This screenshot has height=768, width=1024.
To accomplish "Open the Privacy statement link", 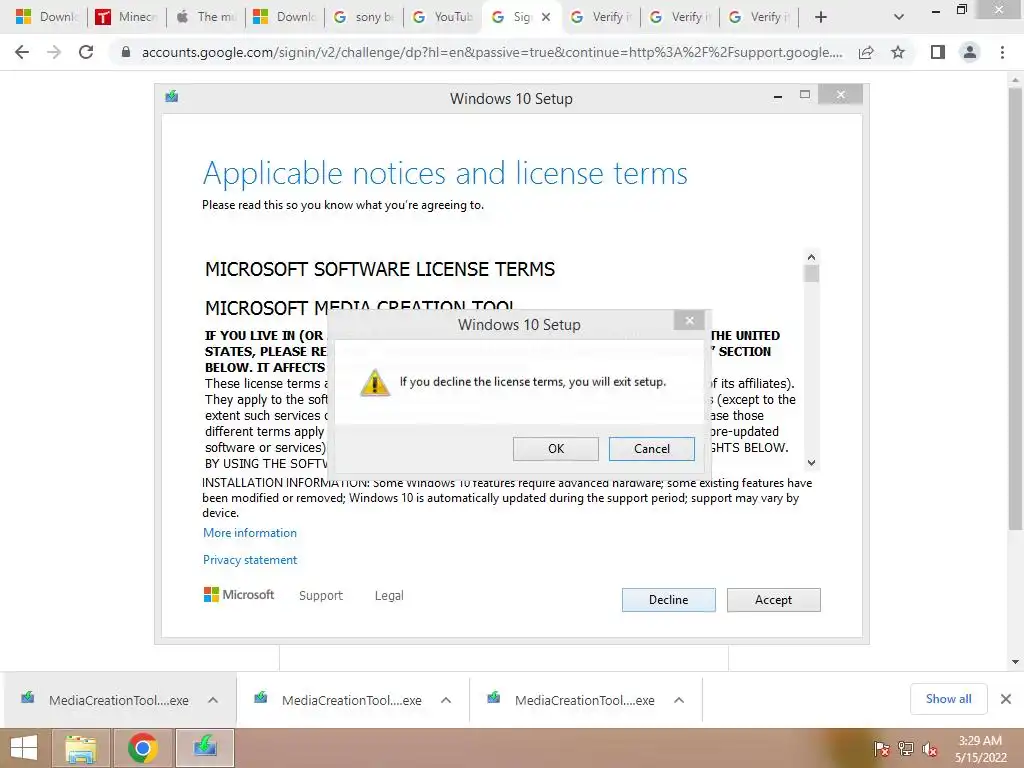I will (x=250, y=560).
